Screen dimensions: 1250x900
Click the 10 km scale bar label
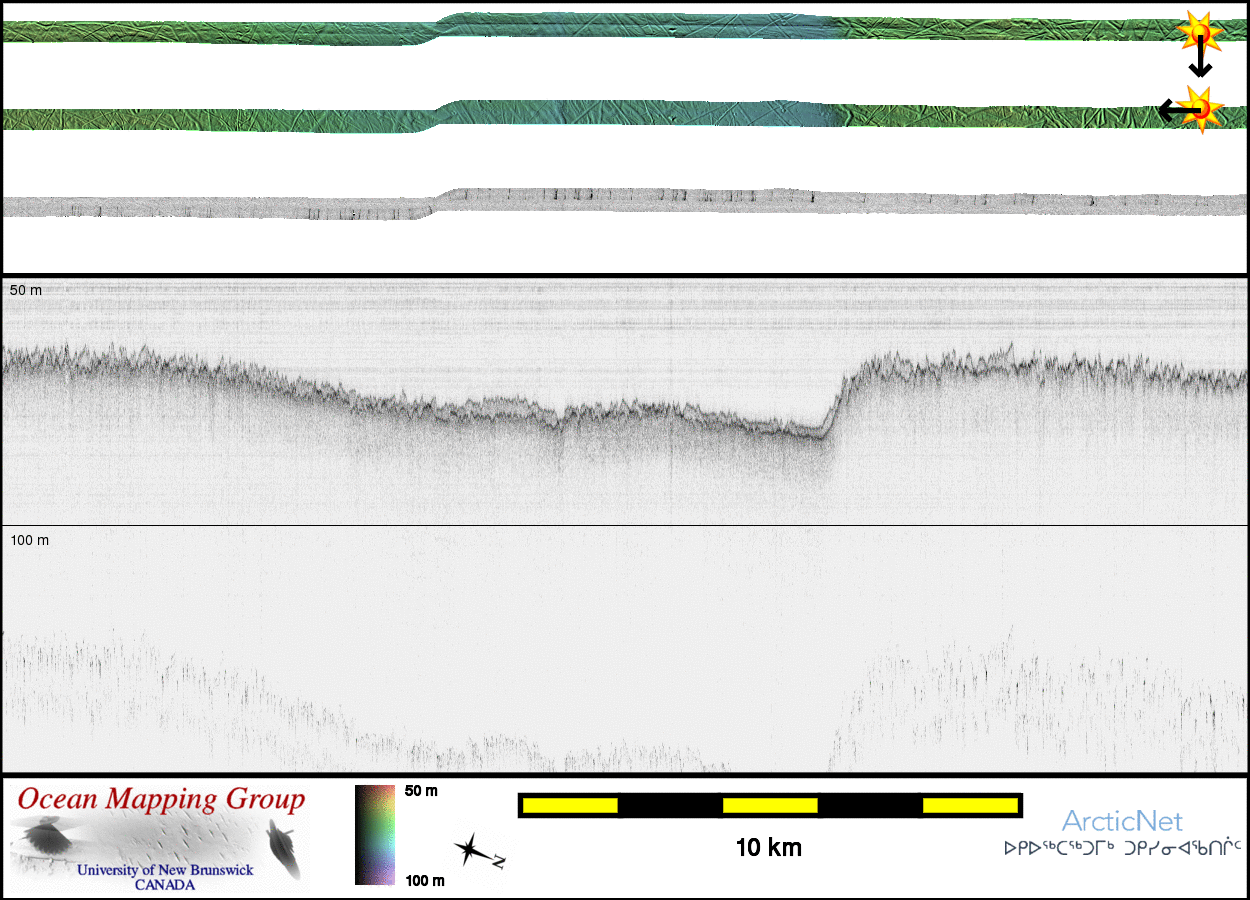pyautogui.click(x=768, y=848)
